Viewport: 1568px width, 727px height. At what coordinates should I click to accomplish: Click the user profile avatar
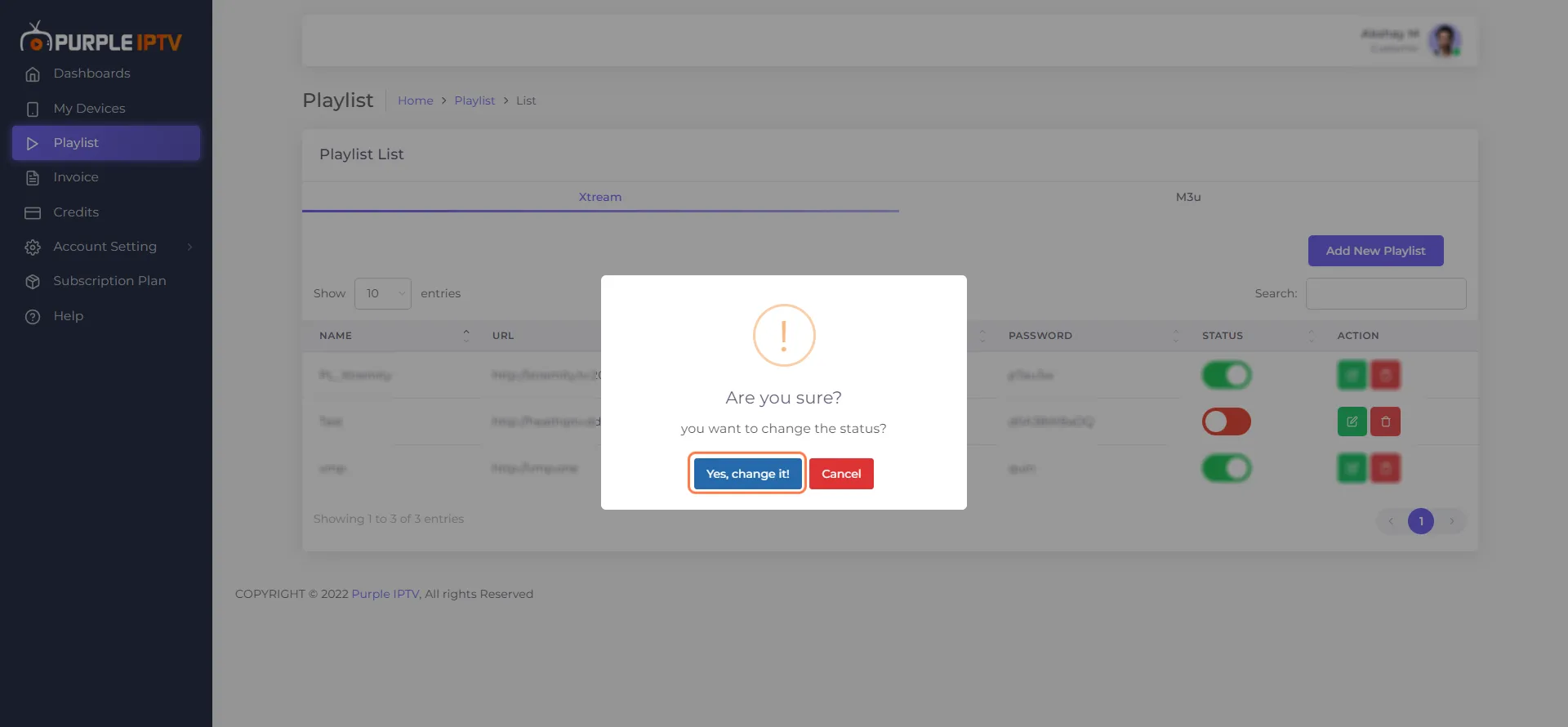(1445, 40)
